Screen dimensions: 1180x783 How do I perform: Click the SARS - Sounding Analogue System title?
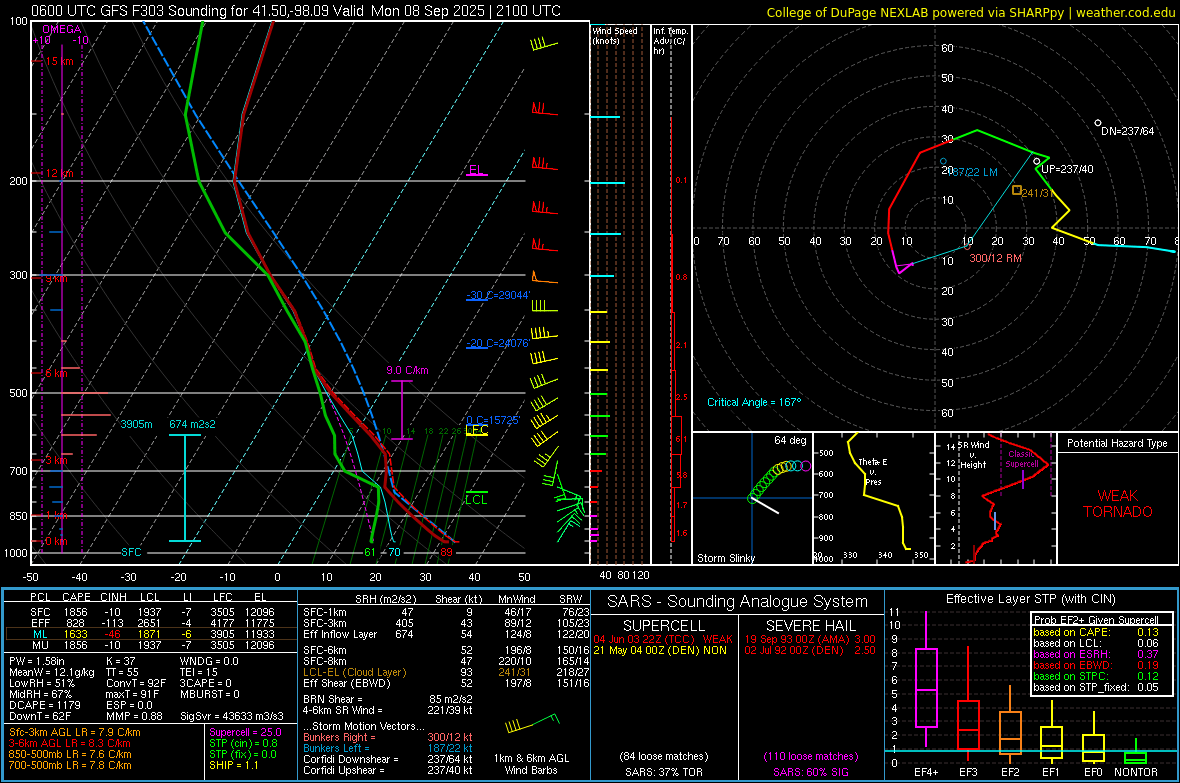[x=737, y=601]
